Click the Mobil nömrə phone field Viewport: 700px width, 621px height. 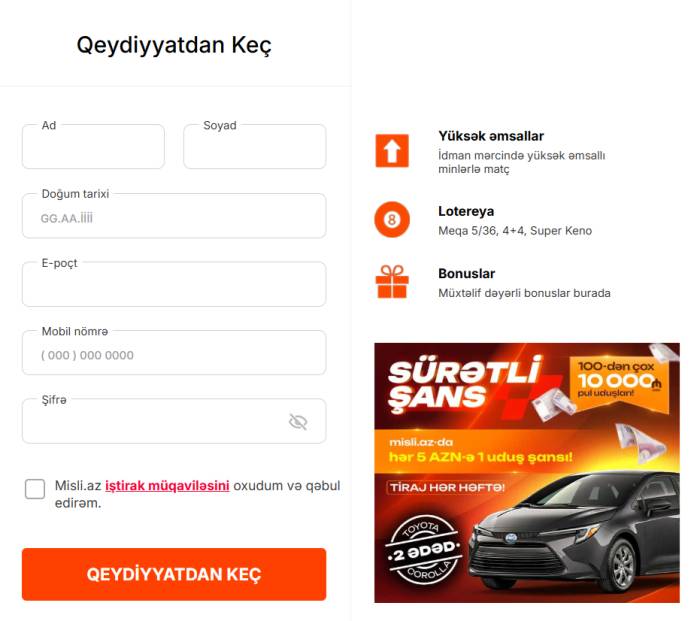pyautogui.click(x=174, y=353)
